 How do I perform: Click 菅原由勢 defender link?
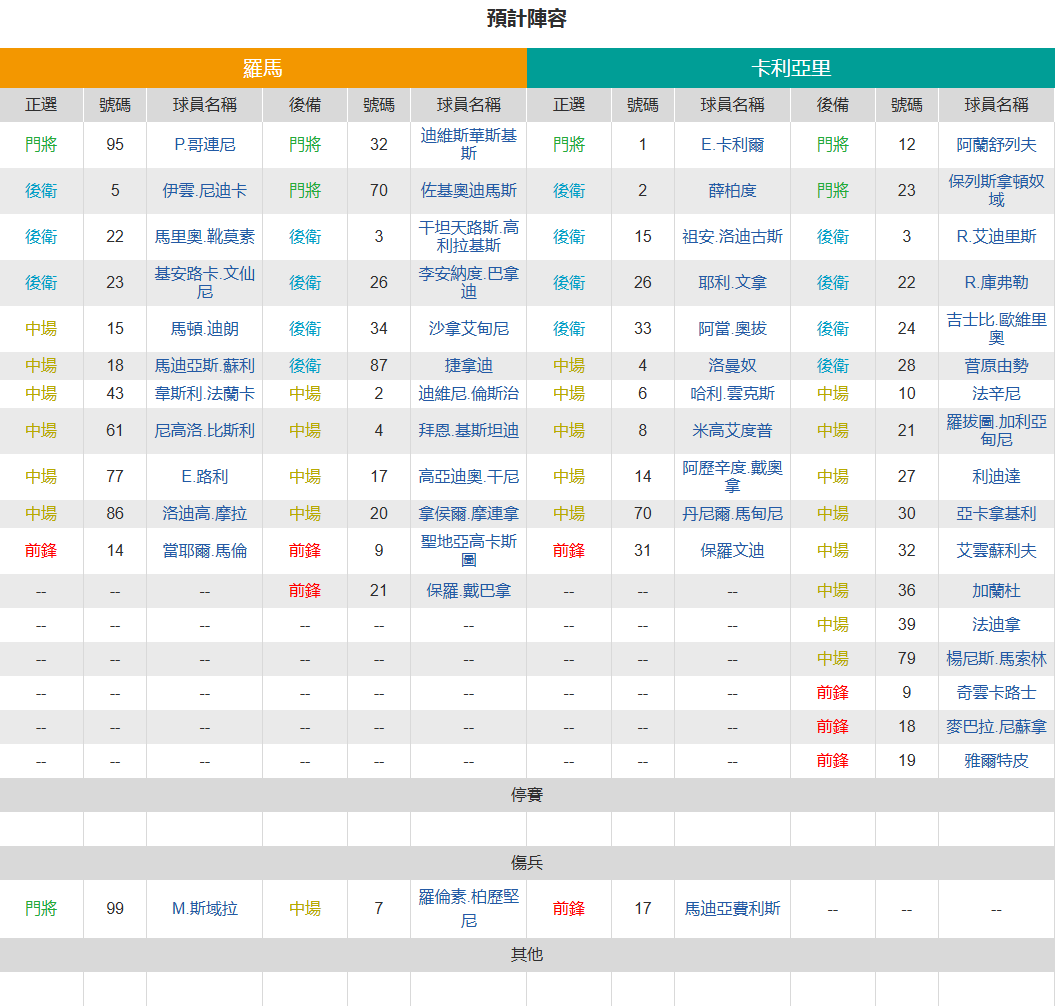[996, 366]
